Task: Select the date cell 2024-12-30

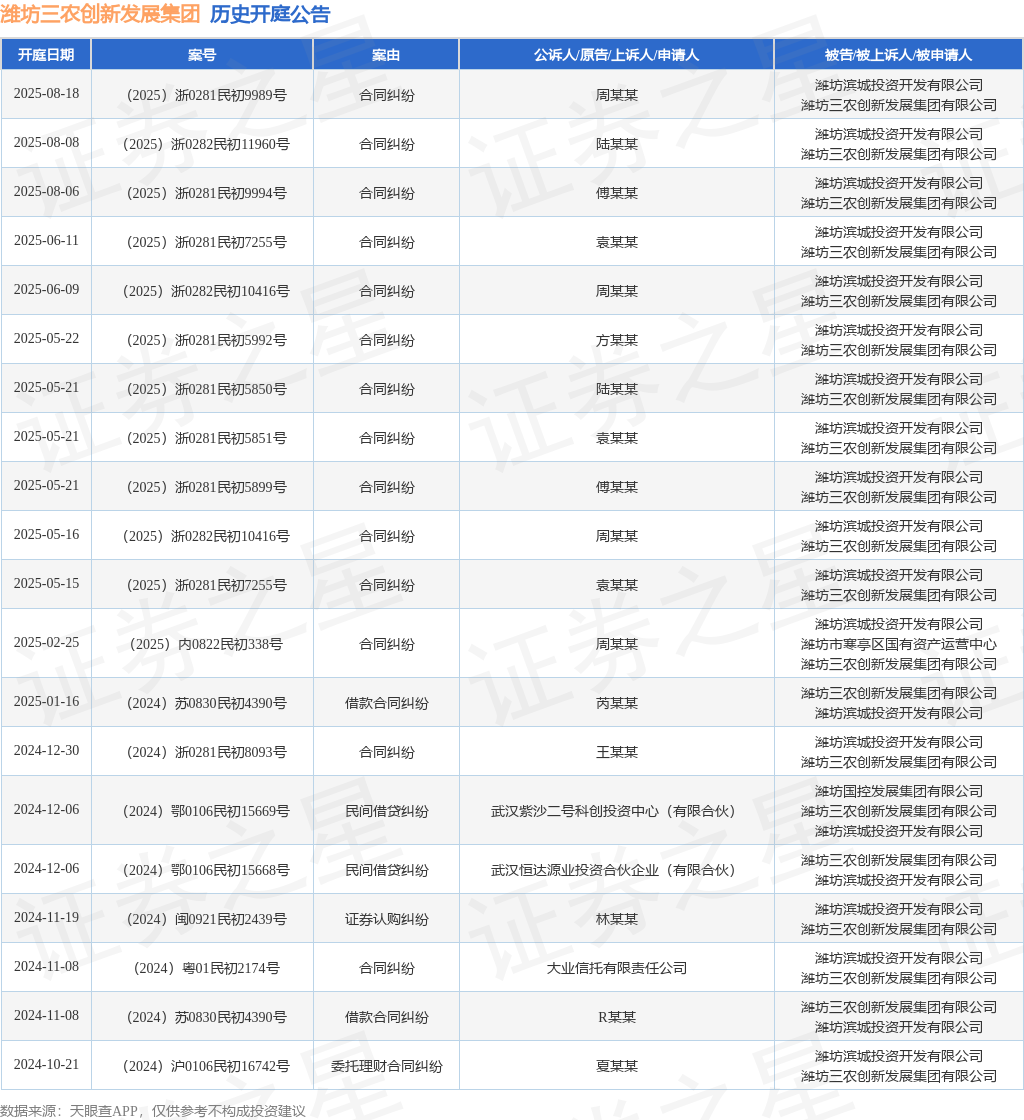Action: click(46, 751)
